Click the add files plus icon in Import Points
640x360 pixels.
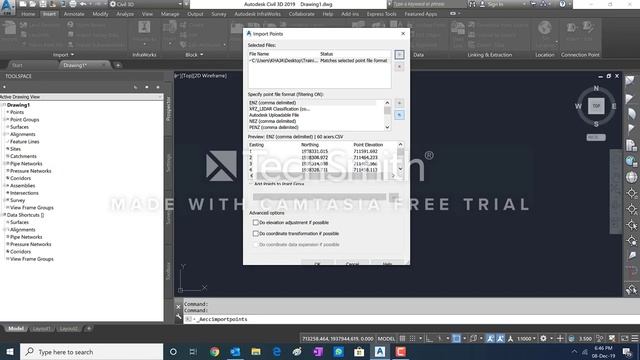click(399, 55)
